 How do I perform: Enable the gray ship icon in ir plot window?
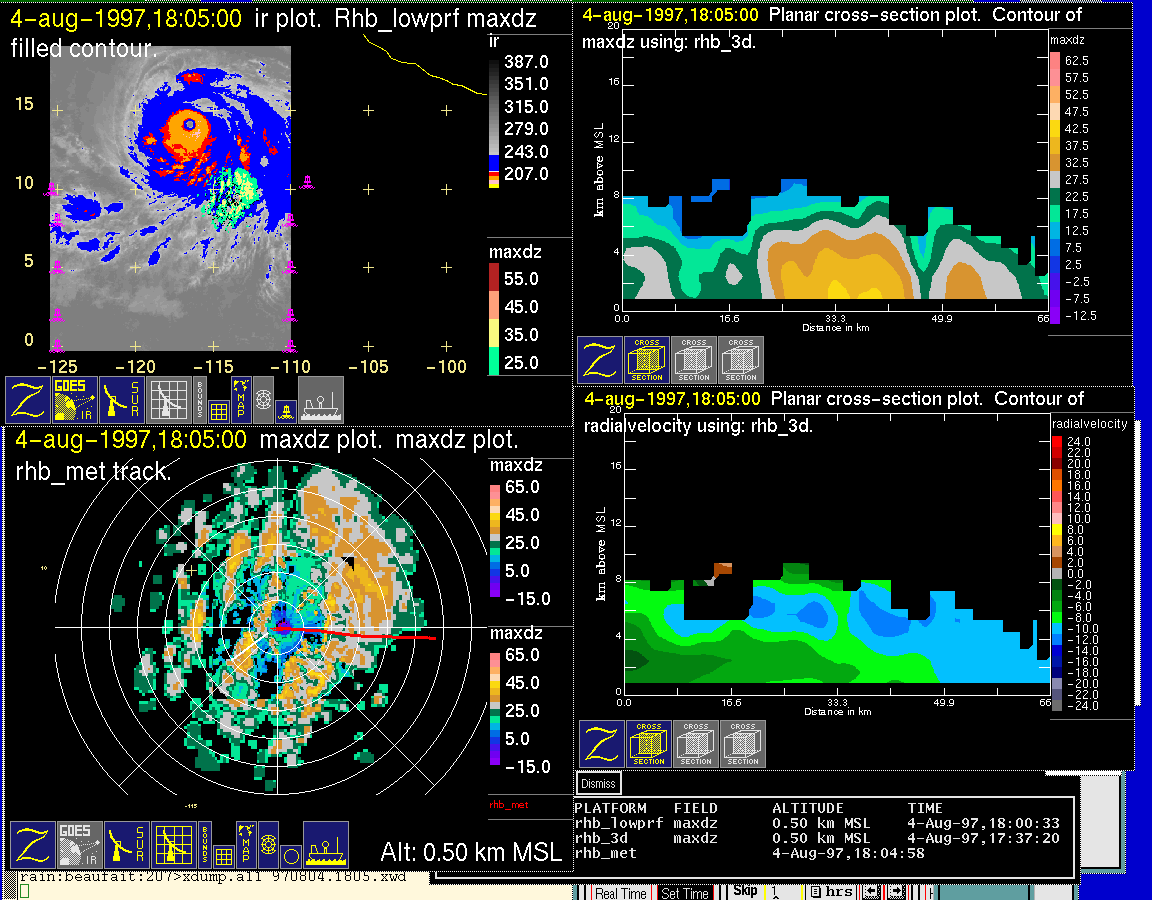(321, 400)
